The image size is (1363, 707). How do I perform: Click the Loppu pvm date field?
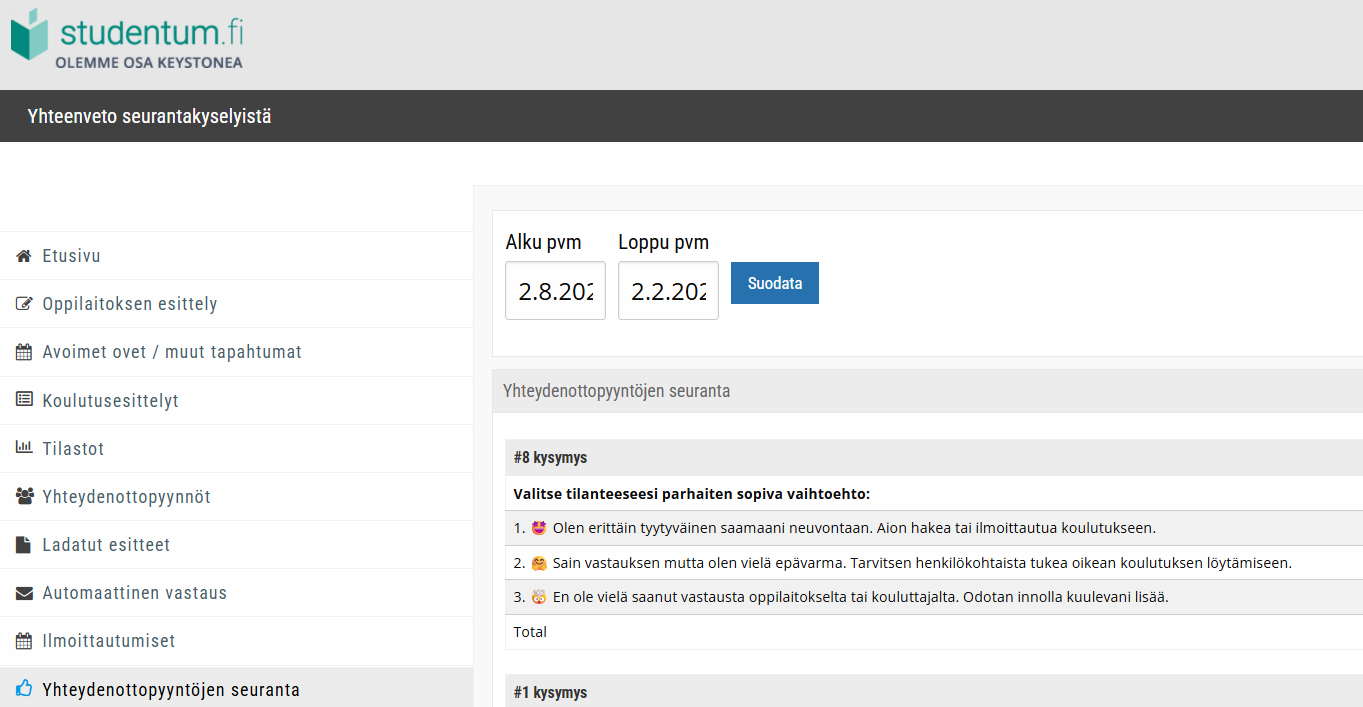(668, 291)
